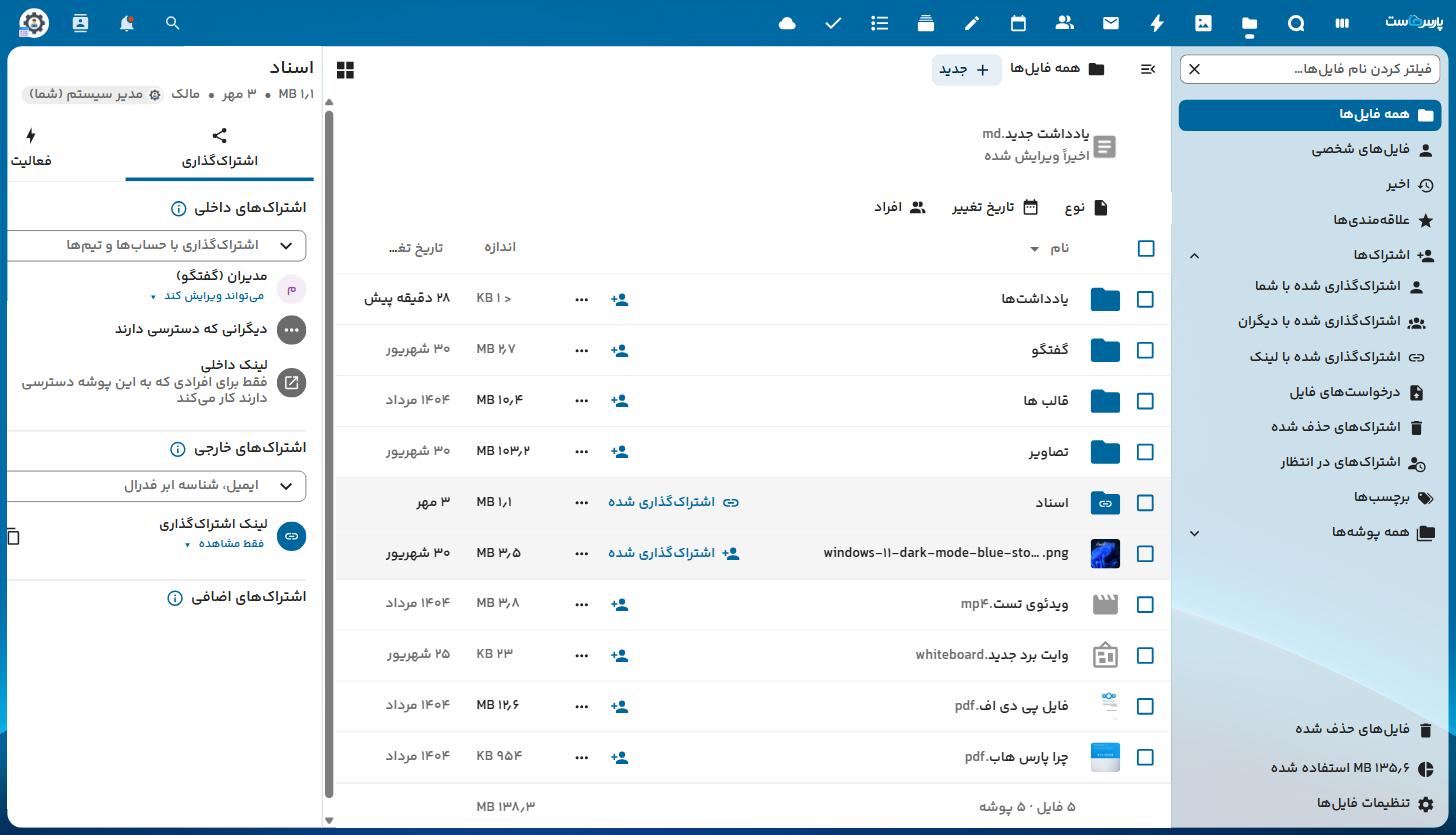
Task: Open the تاریخ تغییر date filter
Action: tap(995, 207)
